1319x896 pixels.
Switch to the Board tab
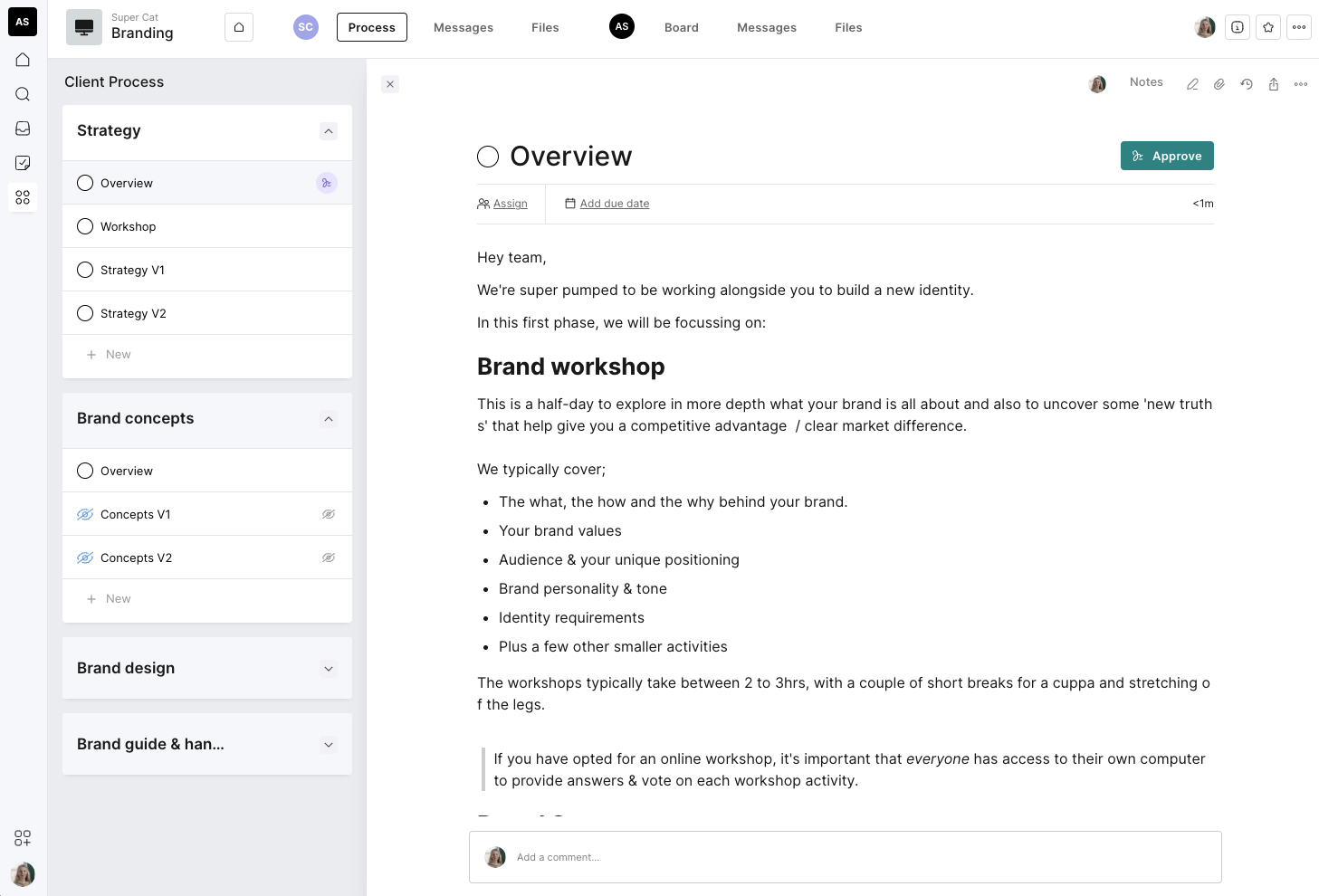click(x=681, y=27)
